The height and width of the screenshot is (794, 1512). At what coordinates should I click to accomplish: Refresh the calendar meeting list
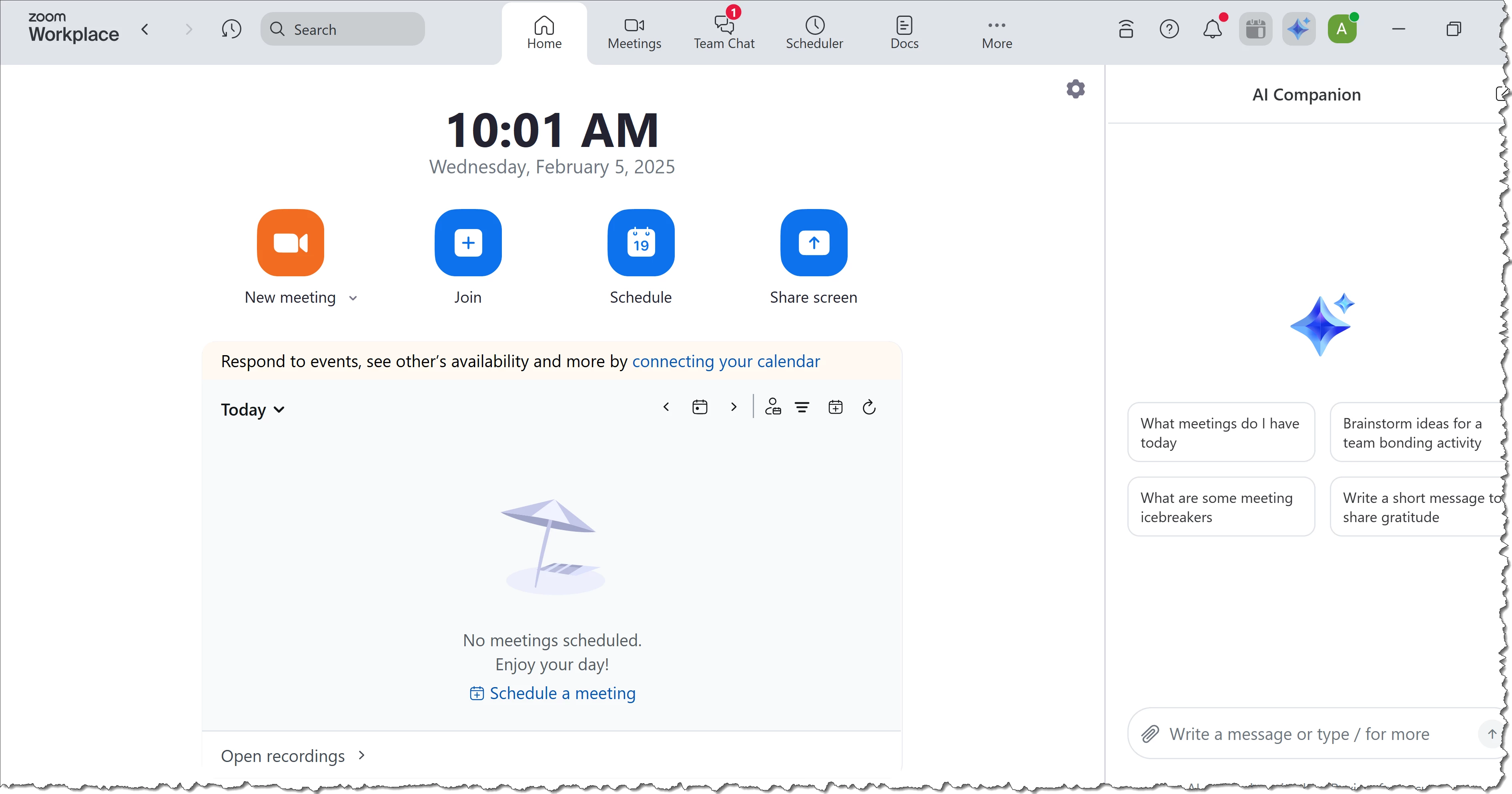[869, 407]
